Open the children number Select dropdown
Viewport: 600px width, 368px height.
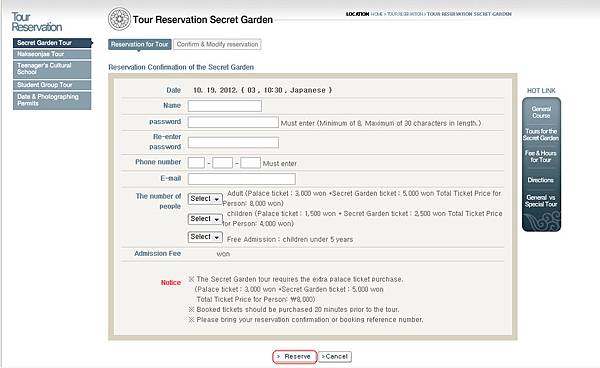pos(205,219)
